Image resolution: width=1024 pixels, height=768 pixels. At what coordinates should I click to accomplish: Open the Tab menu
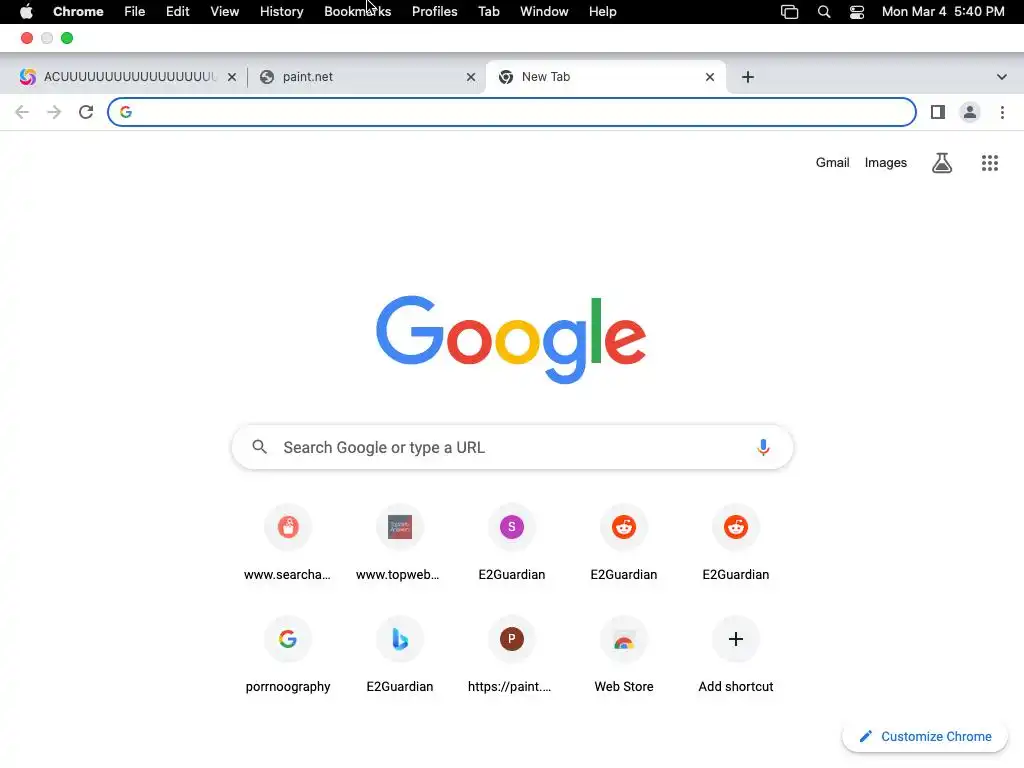click(488, 12)
